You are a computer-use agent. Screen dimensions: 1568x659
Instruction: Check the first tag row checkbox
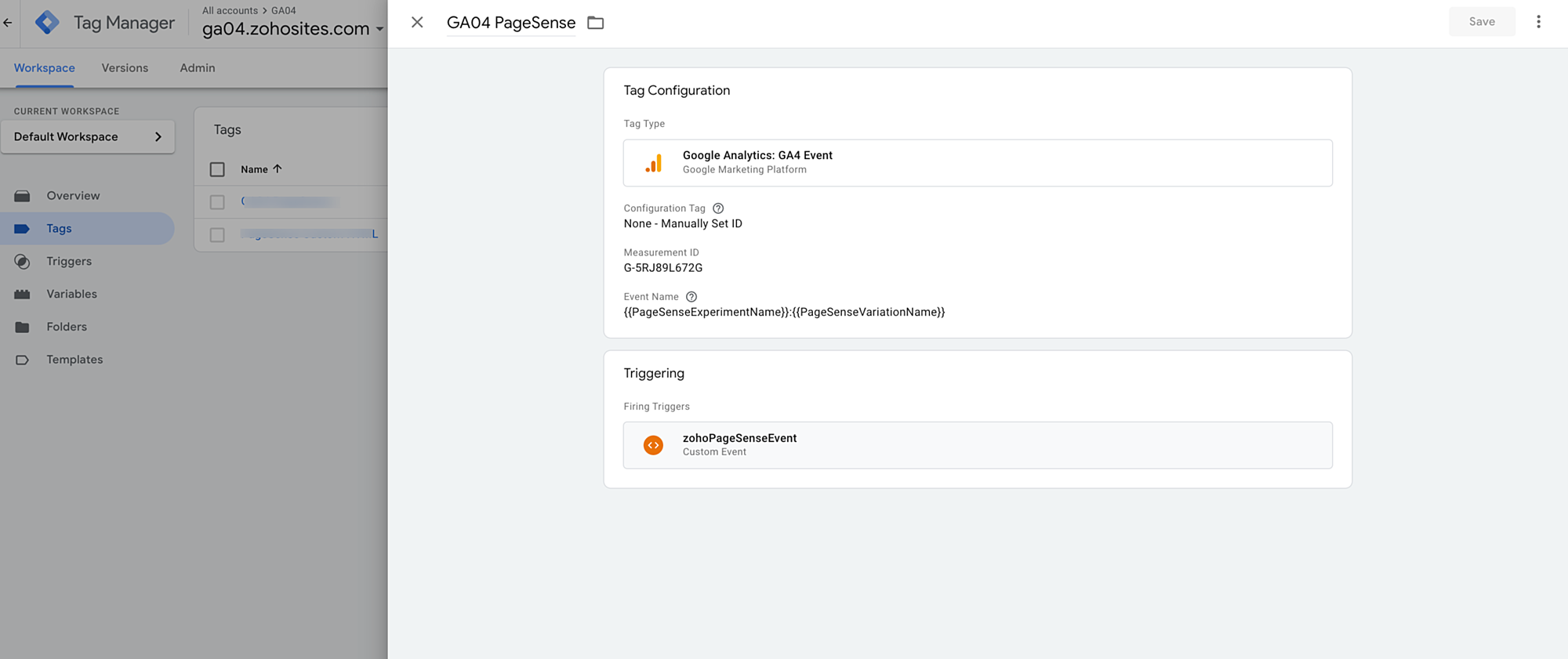coord(217,202)
